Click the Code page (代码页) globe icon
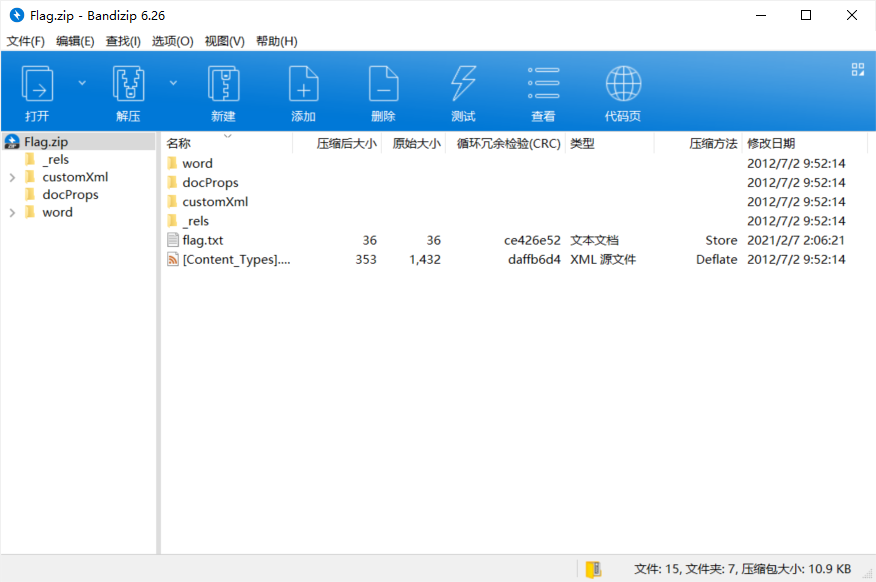The width and height of the screenshot is (876, 582). tap(623, 85)
